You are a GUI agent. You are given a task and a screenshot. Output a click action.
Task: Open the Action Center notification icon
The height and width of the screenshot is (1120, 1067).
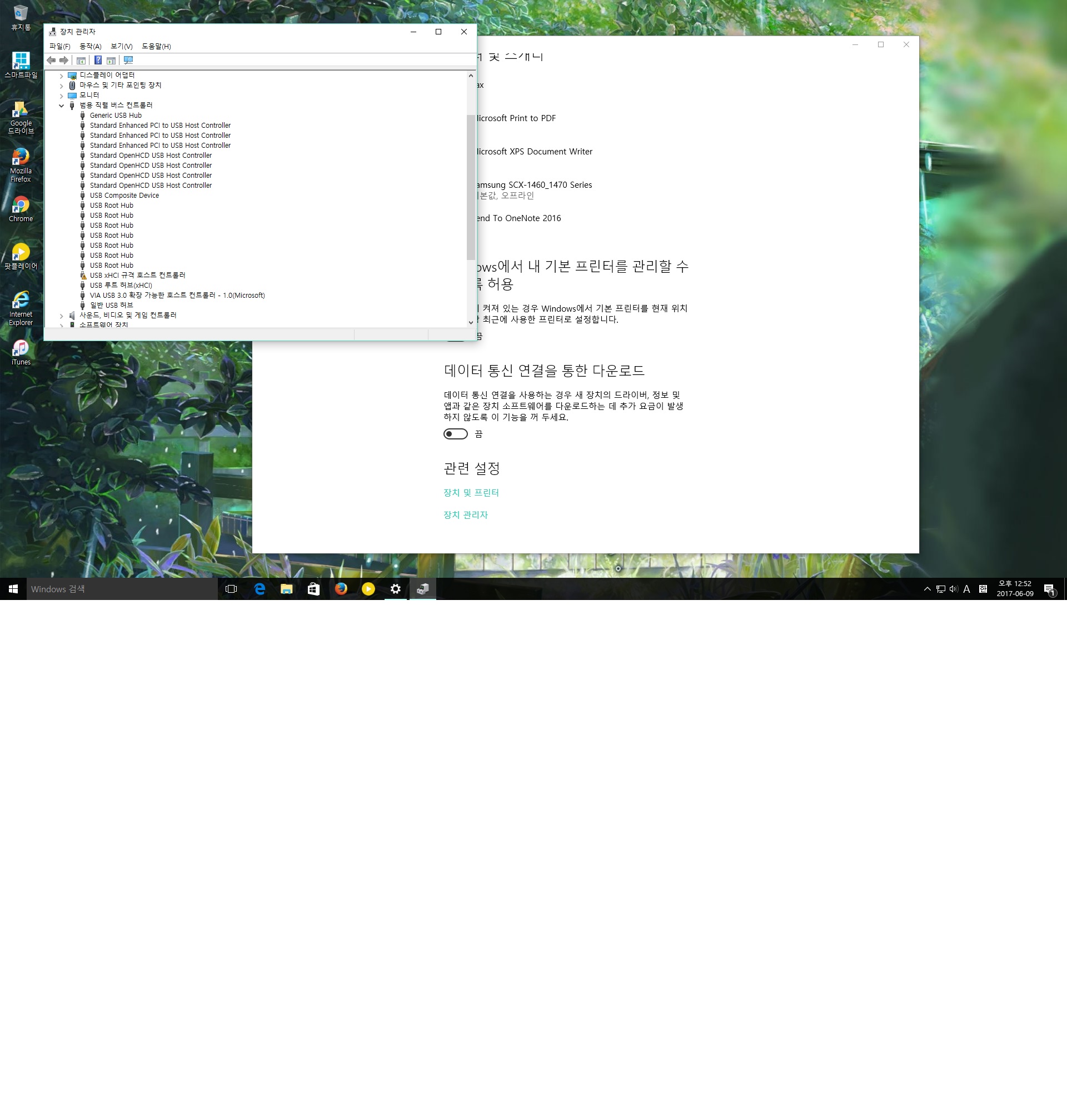pos(1049,589)
